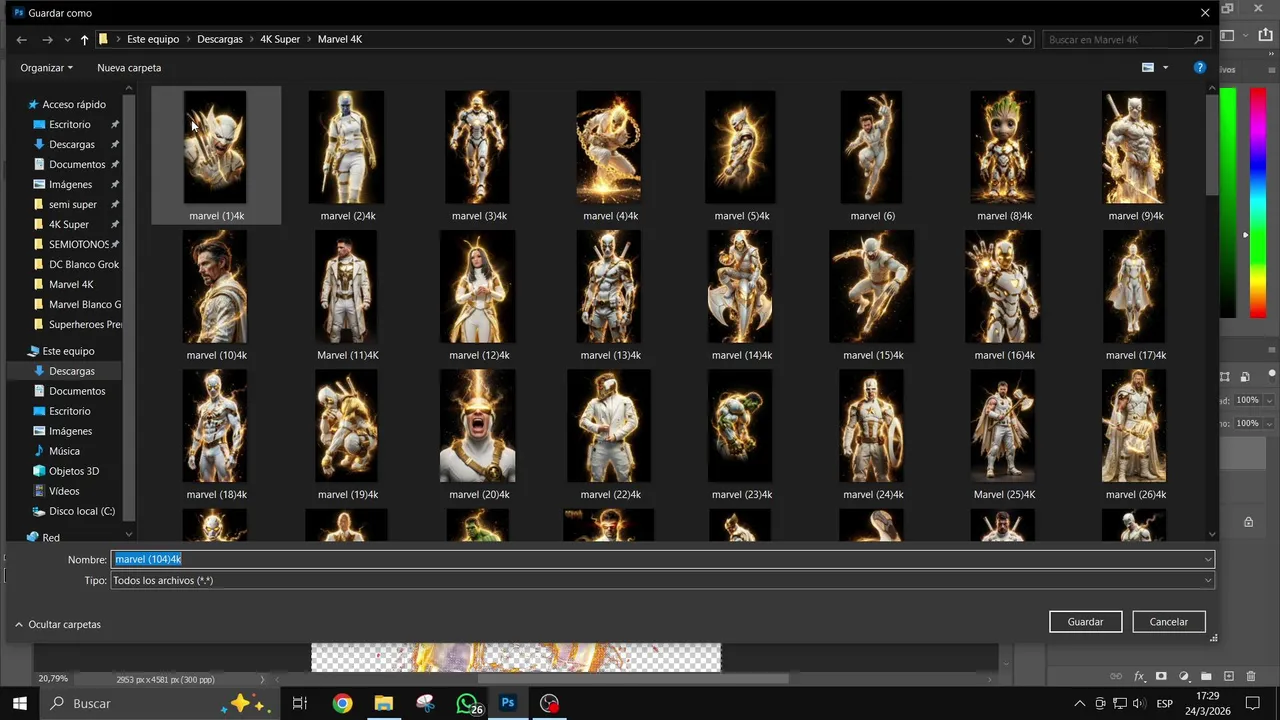Click the Buscar en Marvel 4K search box

point(1127,40)
